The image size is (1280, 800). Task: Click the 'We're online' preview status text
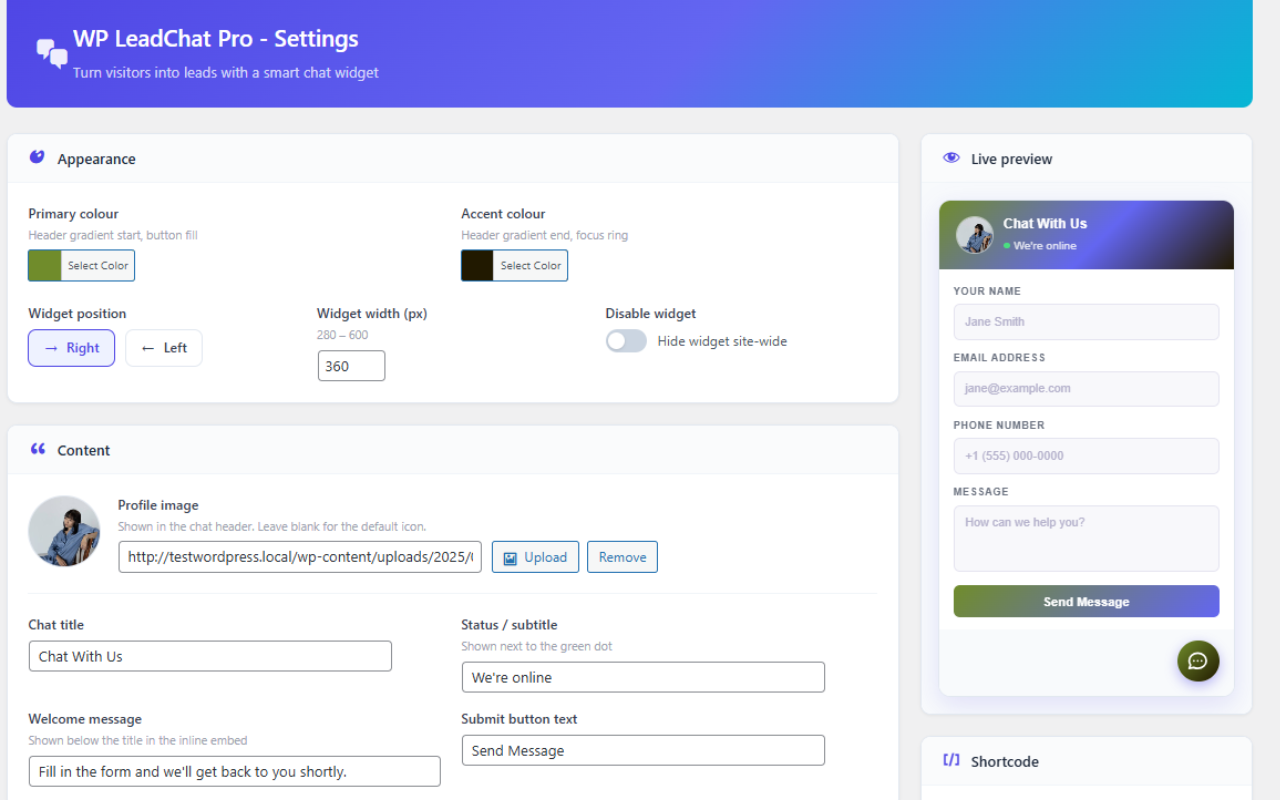pyautogui.click(x=1045, y=246)
